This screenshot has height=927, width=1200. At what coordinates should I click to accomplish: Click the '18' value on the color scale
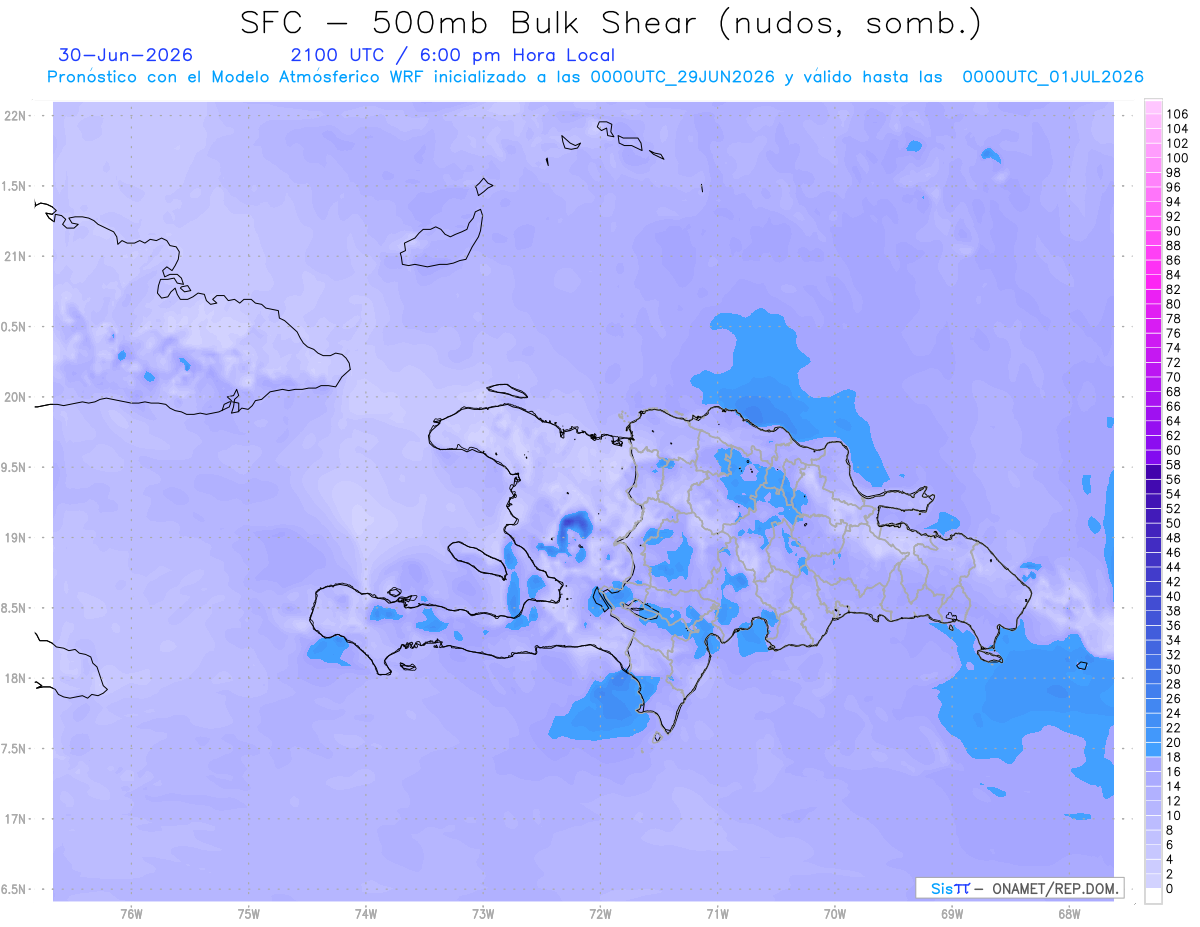click(x=1173, y=758)
